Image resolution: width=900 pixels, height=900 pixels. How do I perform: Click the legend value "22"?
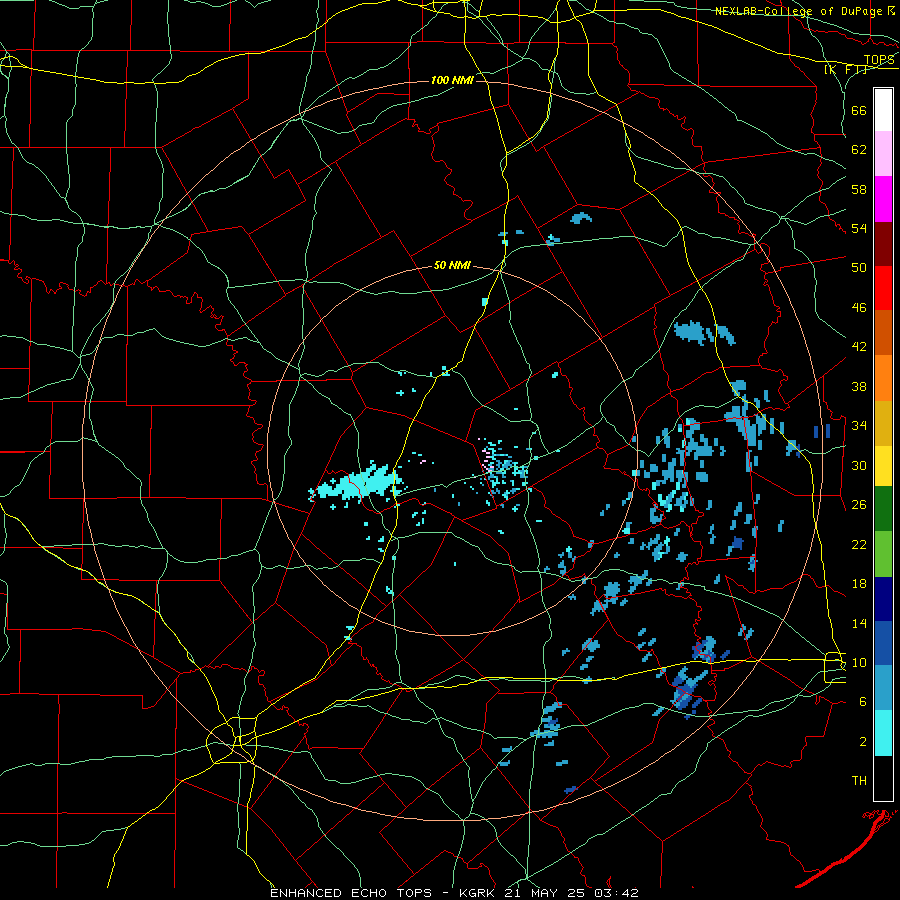click(x=859, y=544)
